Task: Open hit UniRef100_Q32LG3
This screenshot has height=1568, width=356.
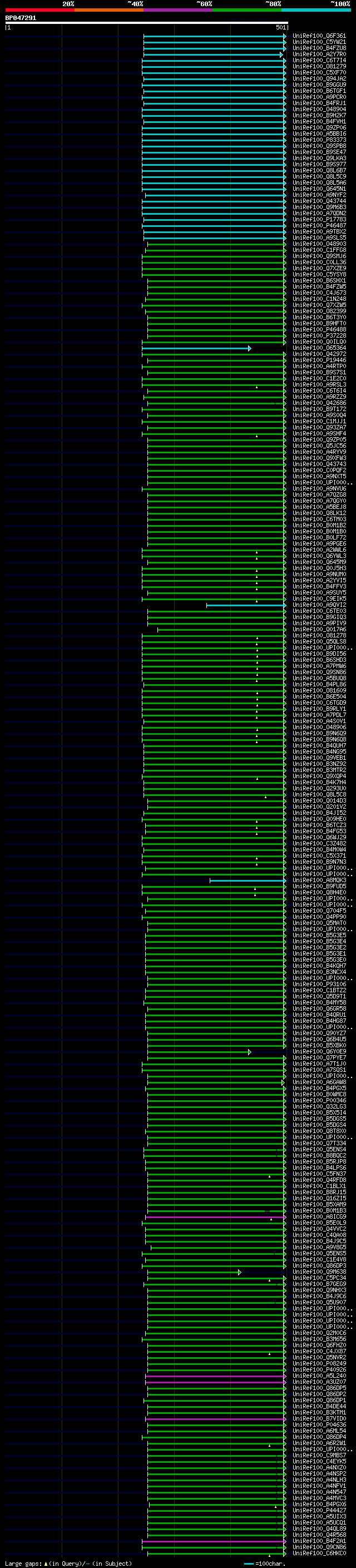Action: coord(319,1106)
